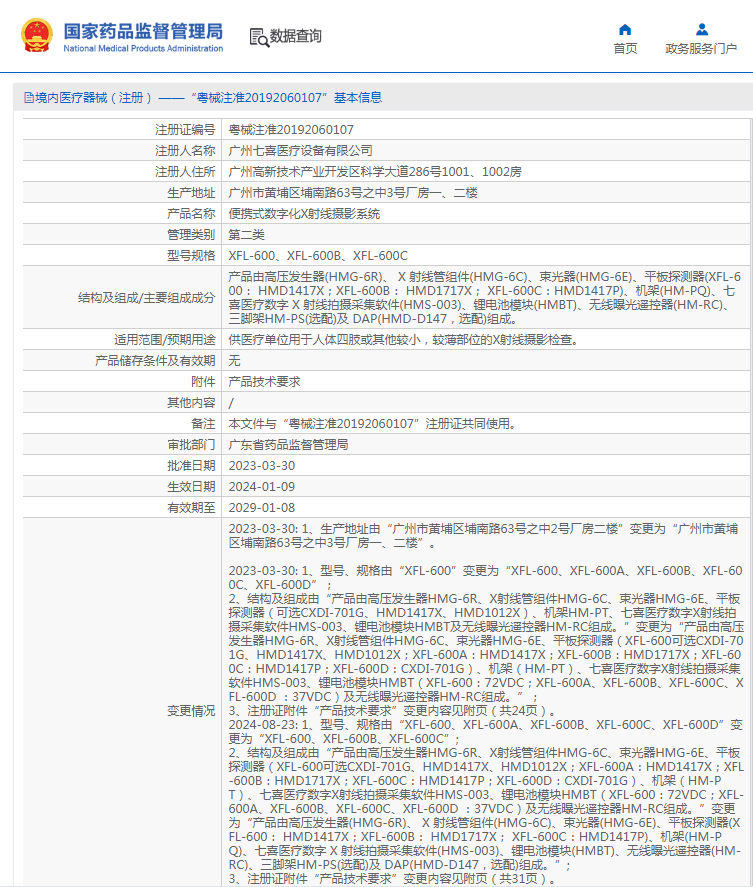Open the 数据查询 link
This screenshot has width=753, height=887.
click(295, 36)
